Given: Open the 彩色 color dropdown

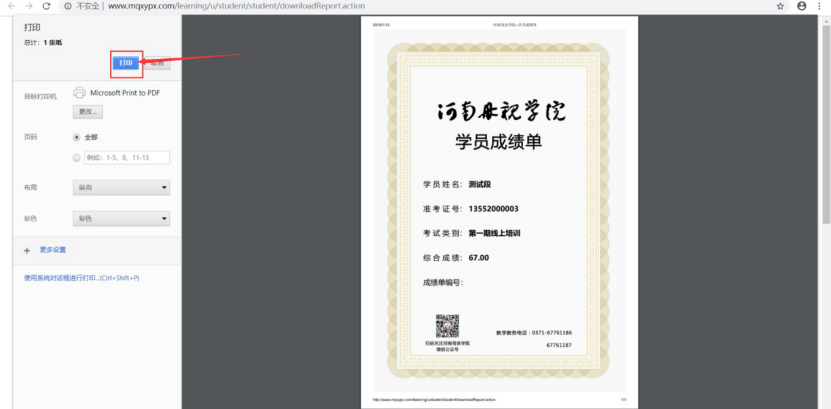Looking at the screenshot, I should pos(121,218).
